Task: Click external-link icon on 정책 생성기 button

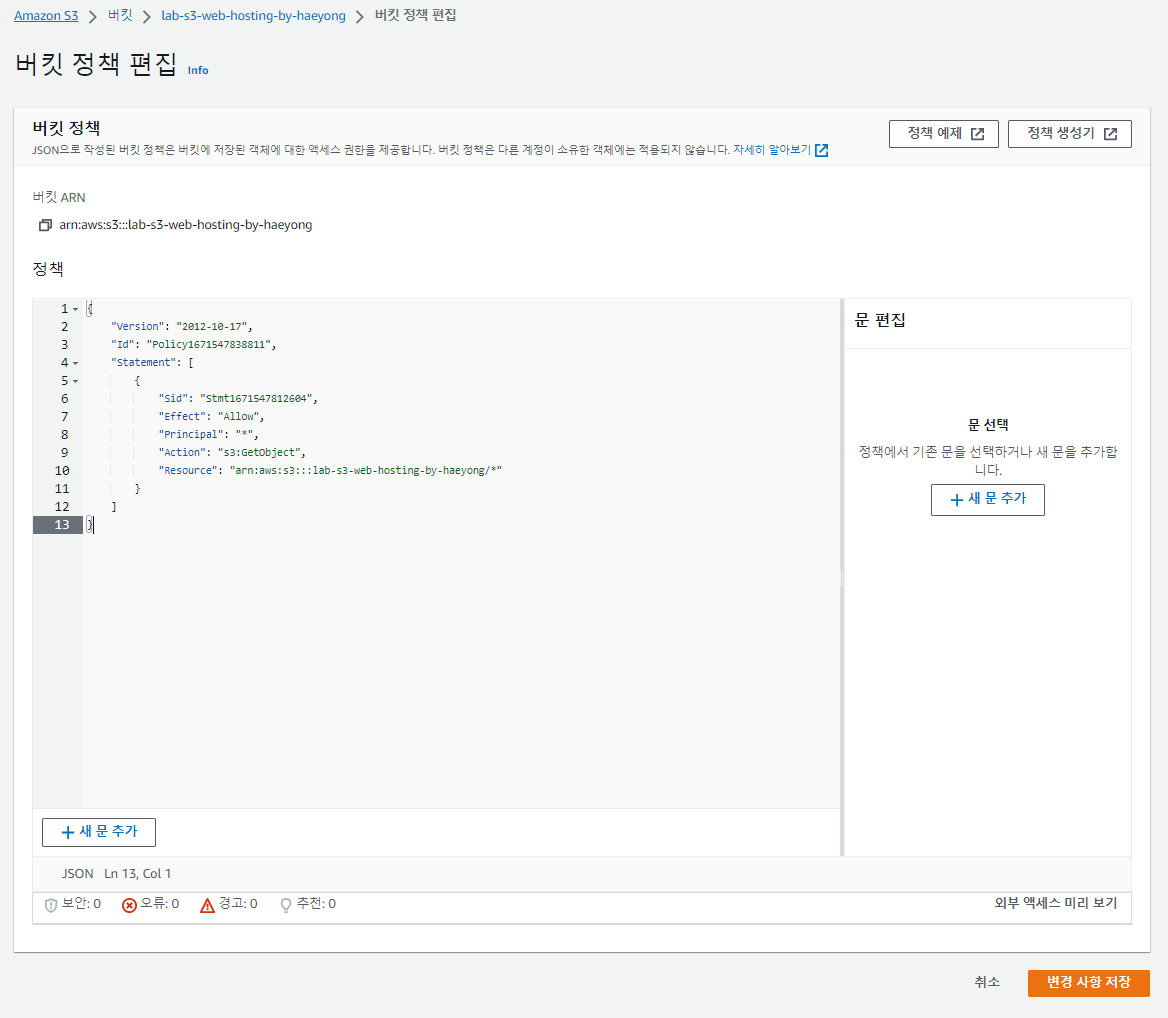Action: pyautogui.click(x=1112, y=133)
